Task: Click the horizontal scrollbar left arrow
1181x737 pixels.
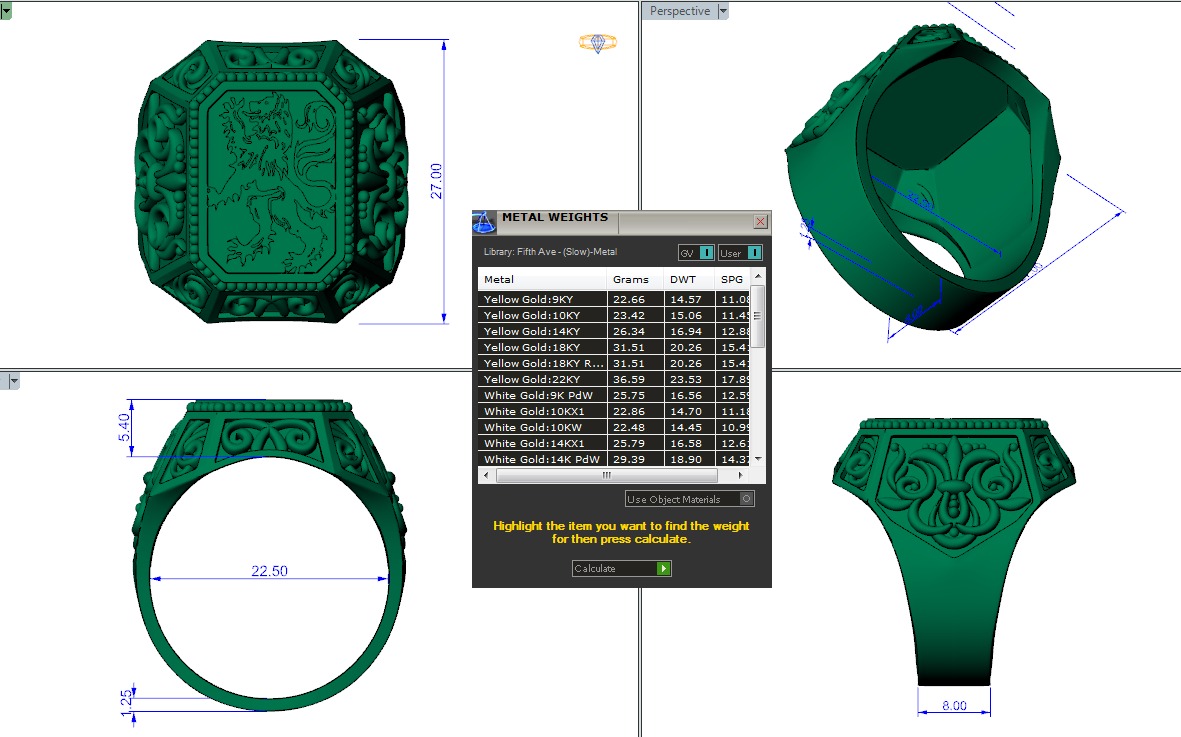Action: click(487, 475)
